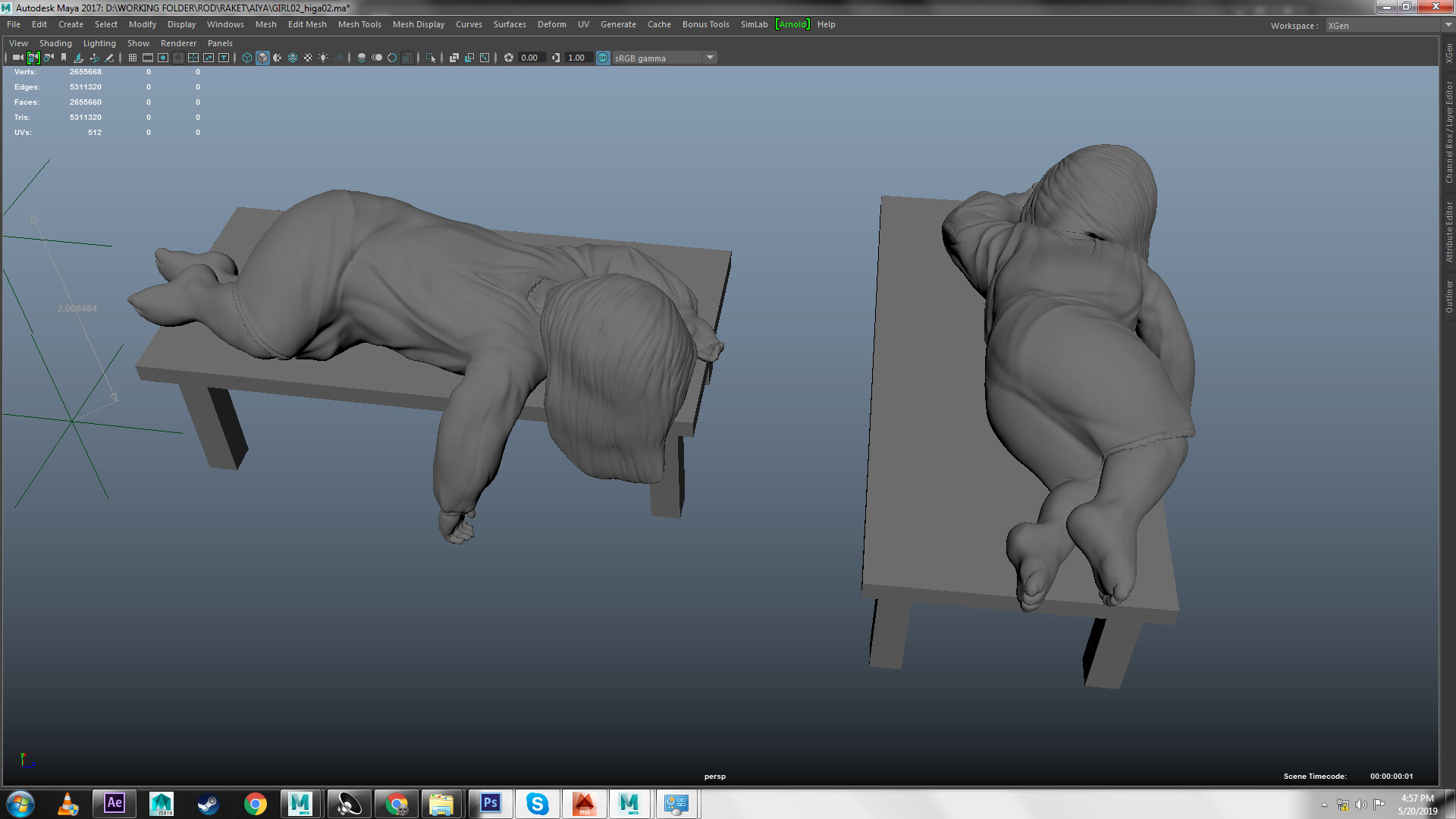1456x819 pixels.
Task: Click the XRay Joints icon
Action: pos(485,58)
